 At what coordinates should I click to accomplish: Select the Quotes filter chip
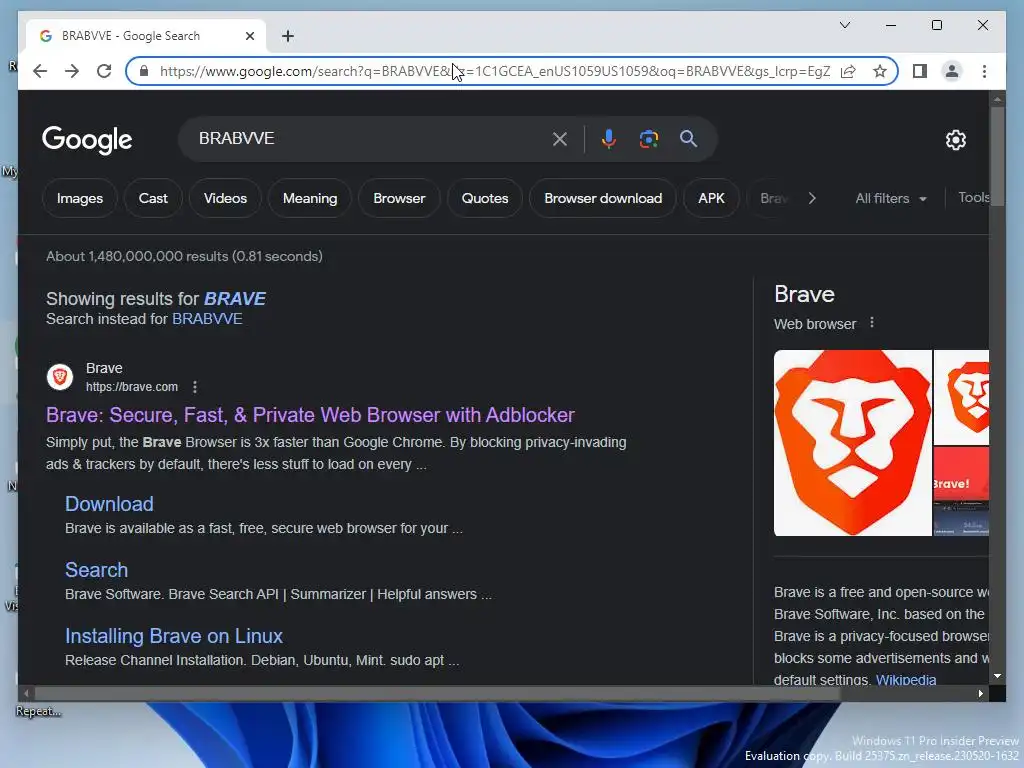485,199
